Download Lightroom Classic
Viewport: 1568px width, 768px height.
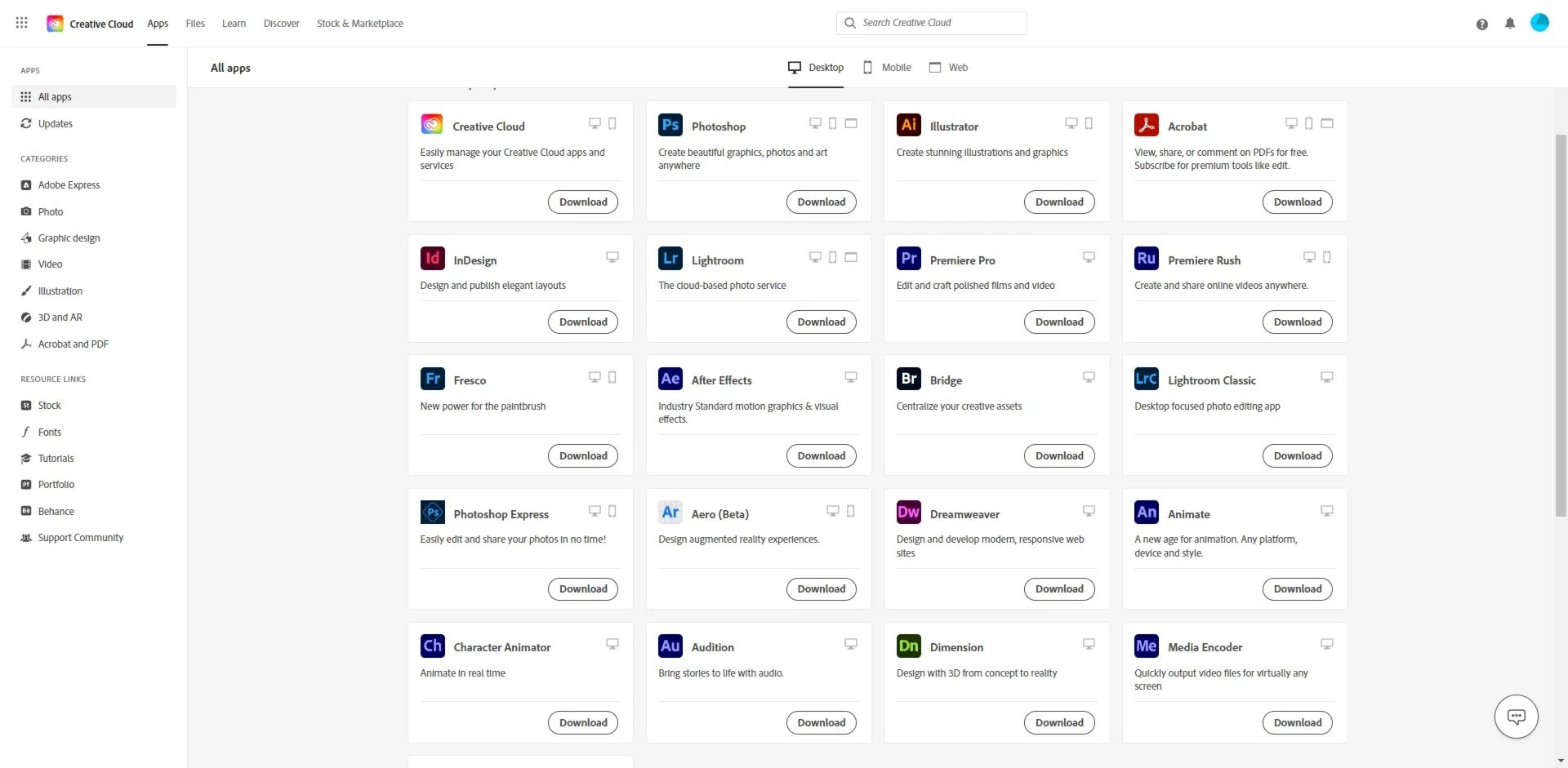coord(1298,456)
